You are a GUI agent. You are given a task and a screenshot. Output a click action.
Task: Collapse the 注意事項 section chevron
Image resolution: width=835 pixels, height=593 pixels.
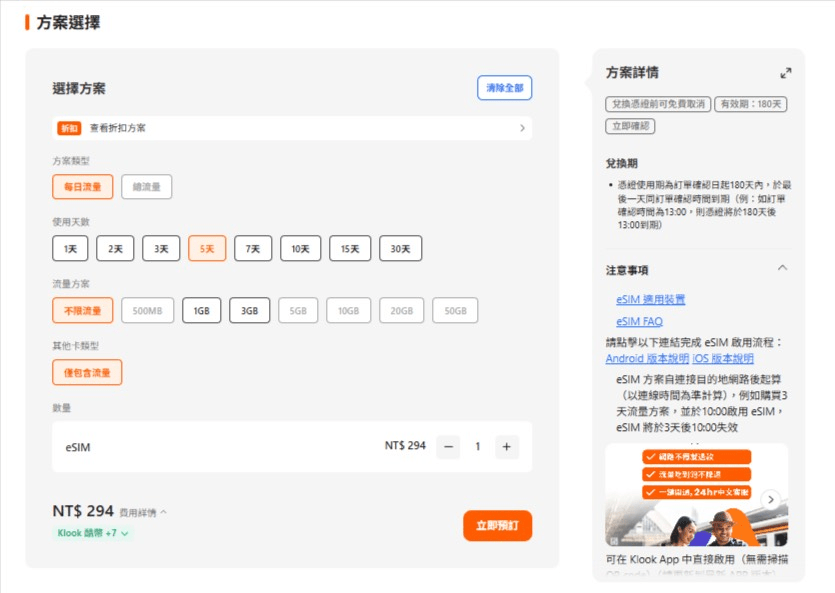(782, 268)
